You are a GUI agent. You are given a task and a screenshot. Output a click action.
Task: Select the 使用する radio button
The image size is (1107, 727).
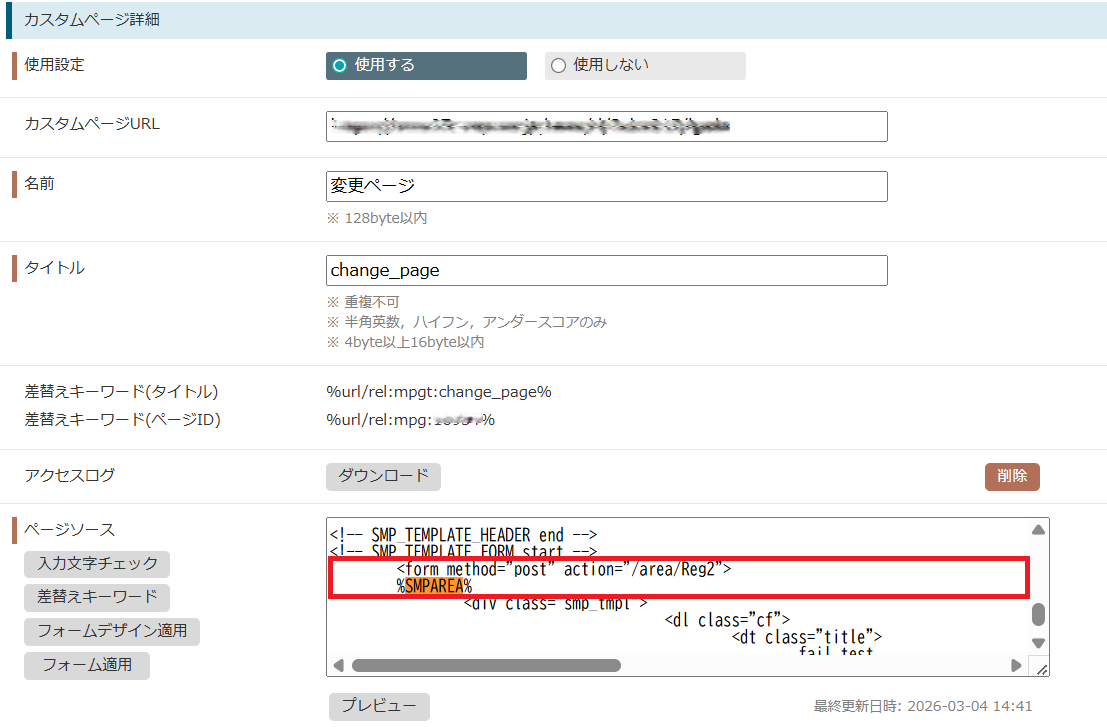[340, 66]
